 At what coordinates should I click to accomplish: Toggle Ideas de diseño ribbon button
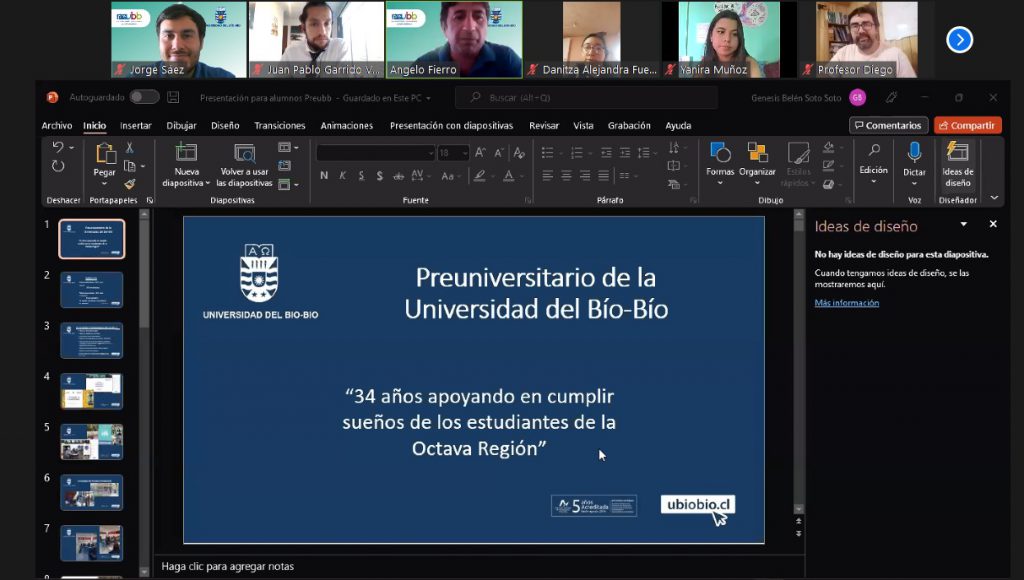coord(957,165)
